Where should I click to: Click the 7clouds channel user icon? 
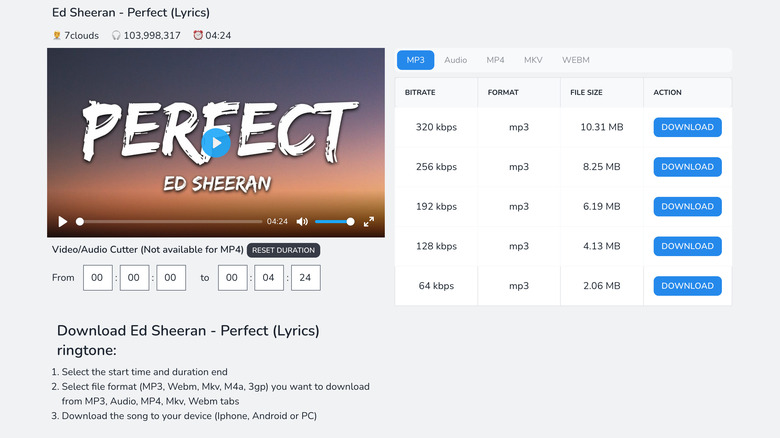pos(57,35)
